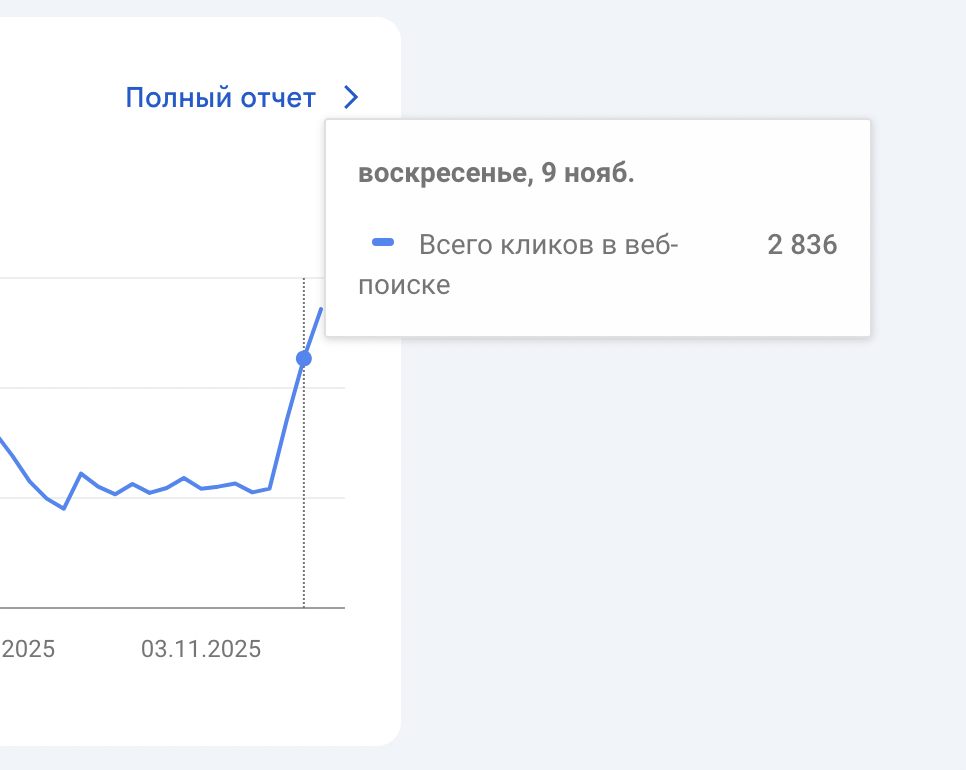
Task: Click the small peak right after the lowest dip
Action: coord(81,473)
